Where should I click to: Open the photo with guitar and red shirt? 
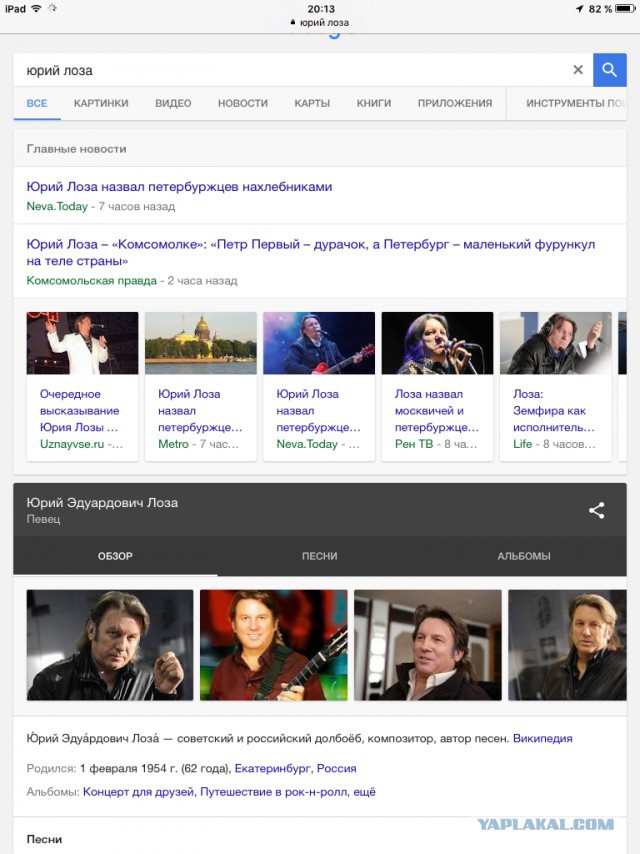point(273,645)
